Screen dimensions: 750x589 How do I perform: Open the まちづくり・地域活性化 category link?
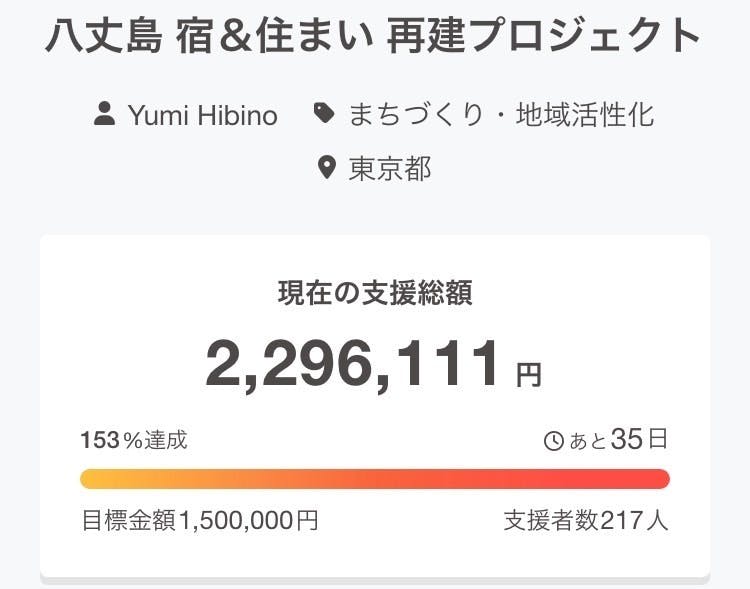[x=501, y=115]
